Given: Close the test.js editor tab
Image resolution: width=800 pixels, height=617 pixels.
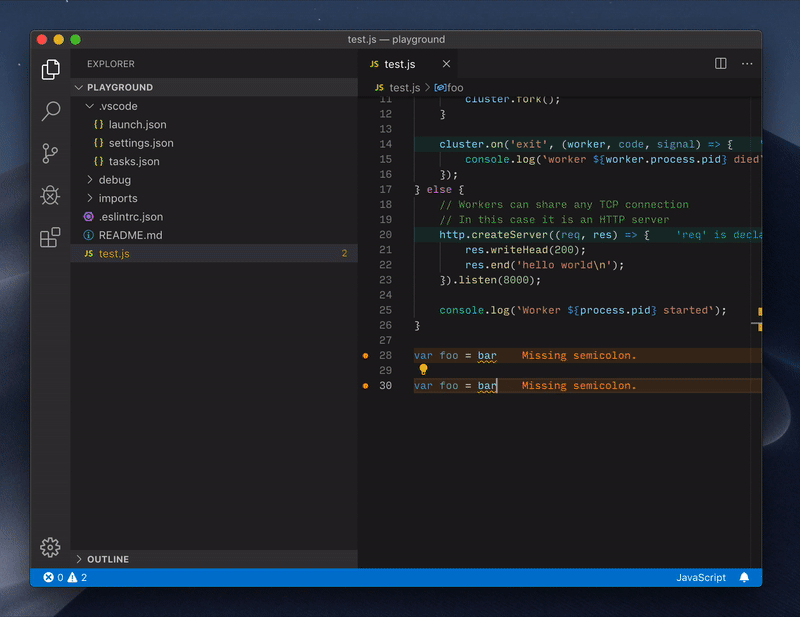Looking at the screenshot, I should [447, 64].
